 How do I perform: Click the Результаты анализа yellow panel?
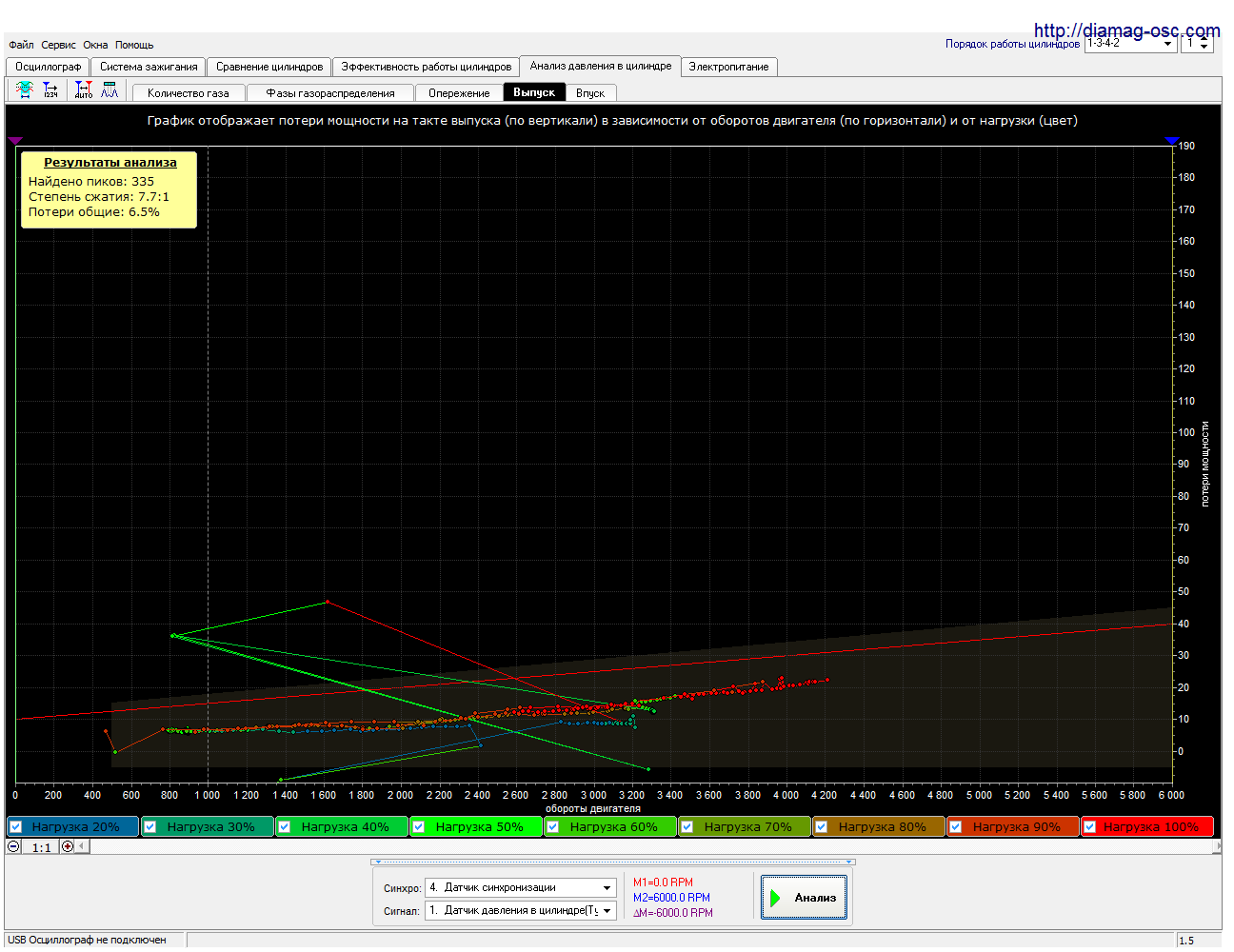click(109, 189)
